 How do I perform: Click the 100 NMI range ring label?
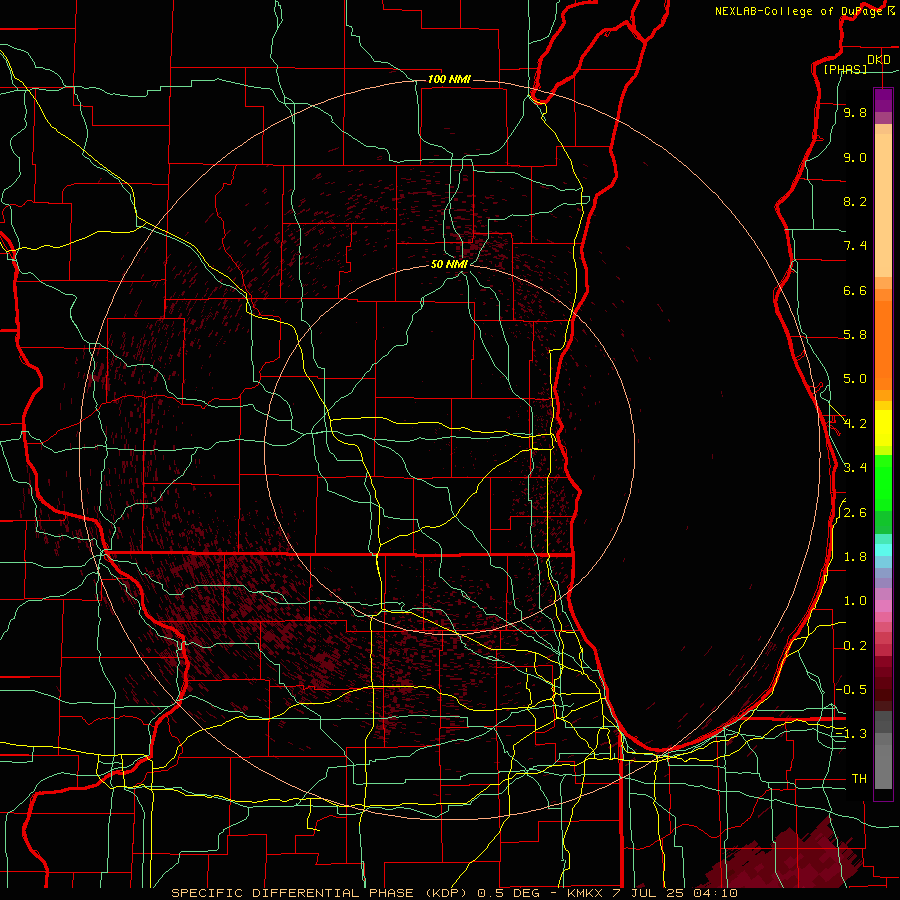click(x=449, y=79)
